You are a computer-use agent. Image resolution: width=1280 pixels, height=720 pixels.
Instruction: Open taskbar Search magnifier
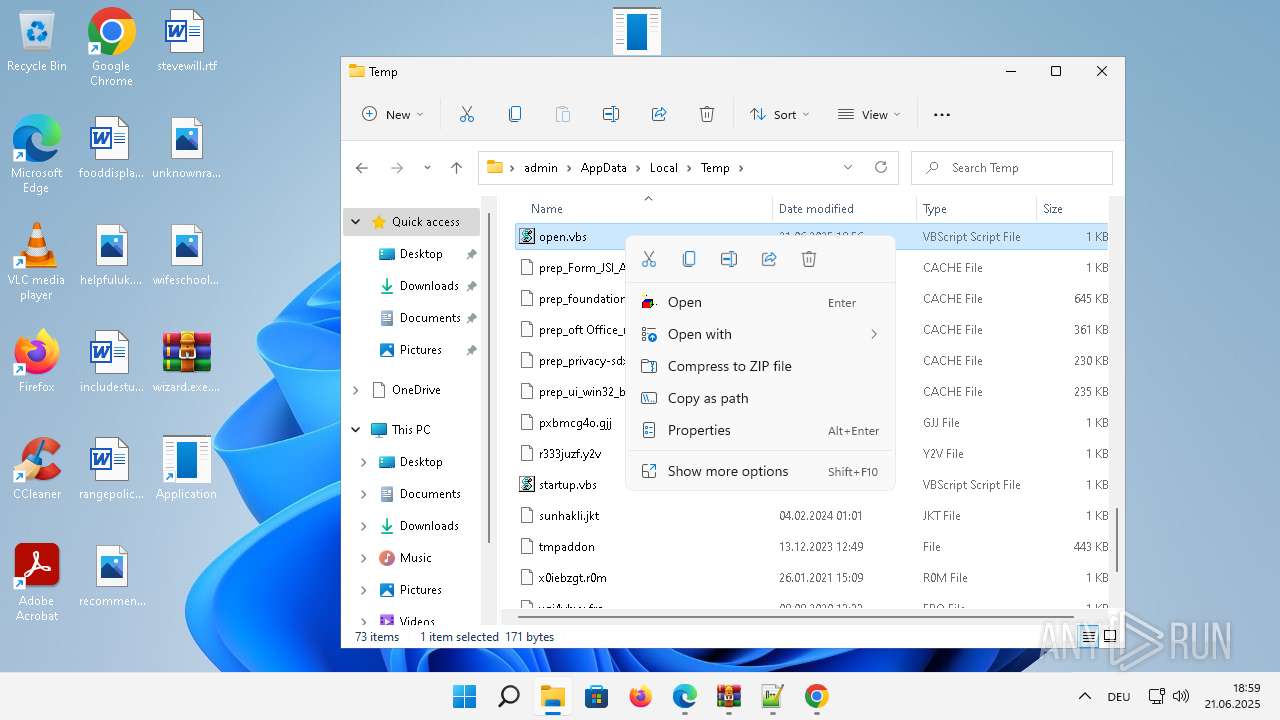509,696
